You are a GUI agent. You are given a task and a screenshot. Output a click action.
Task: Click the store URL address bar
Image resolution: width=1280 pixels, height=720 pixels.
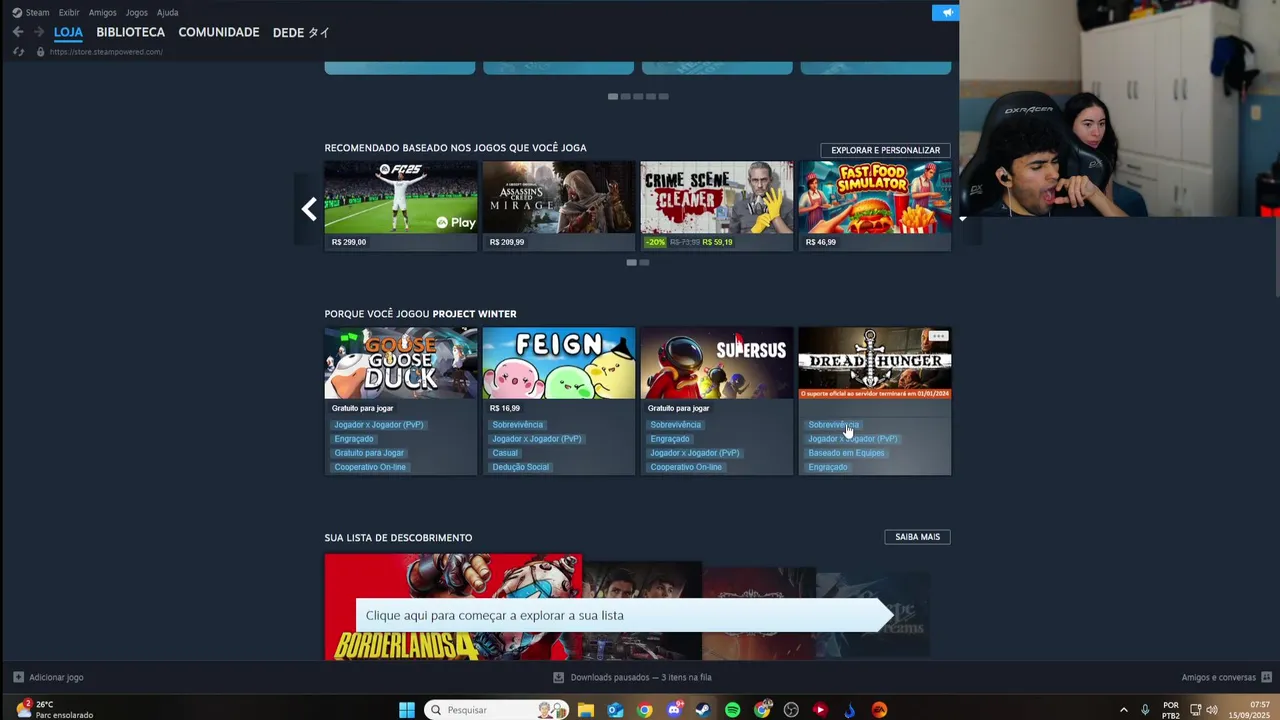106,52
